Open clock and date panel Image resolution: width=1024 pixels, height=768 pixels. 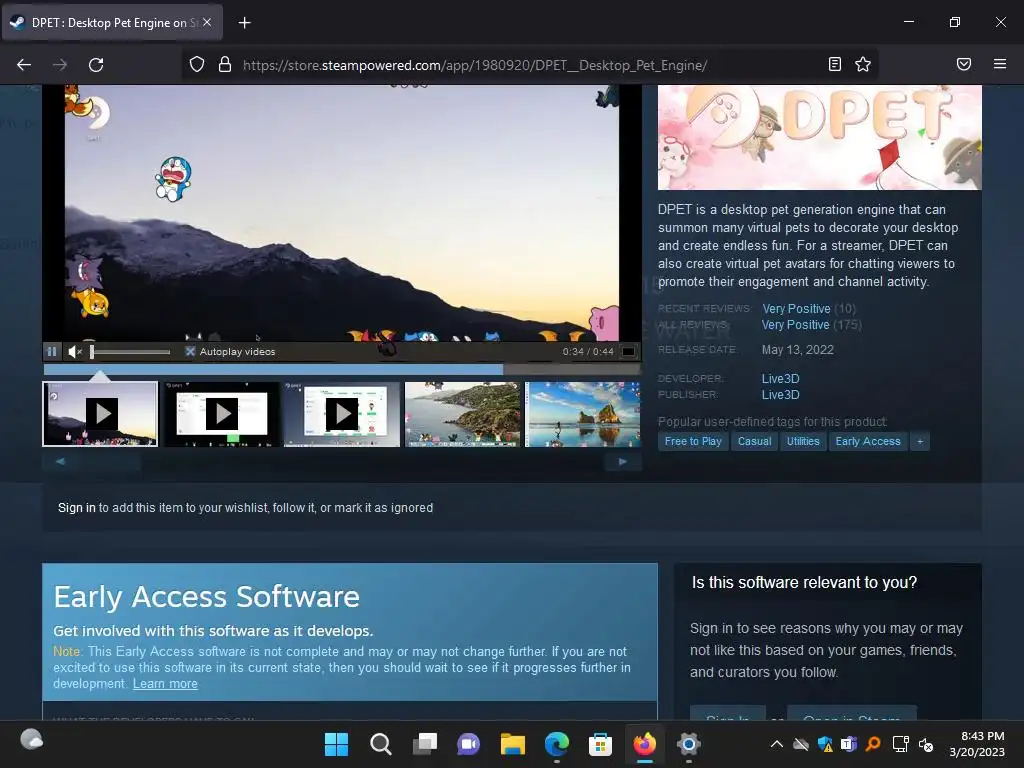click(x=977, y=744)
